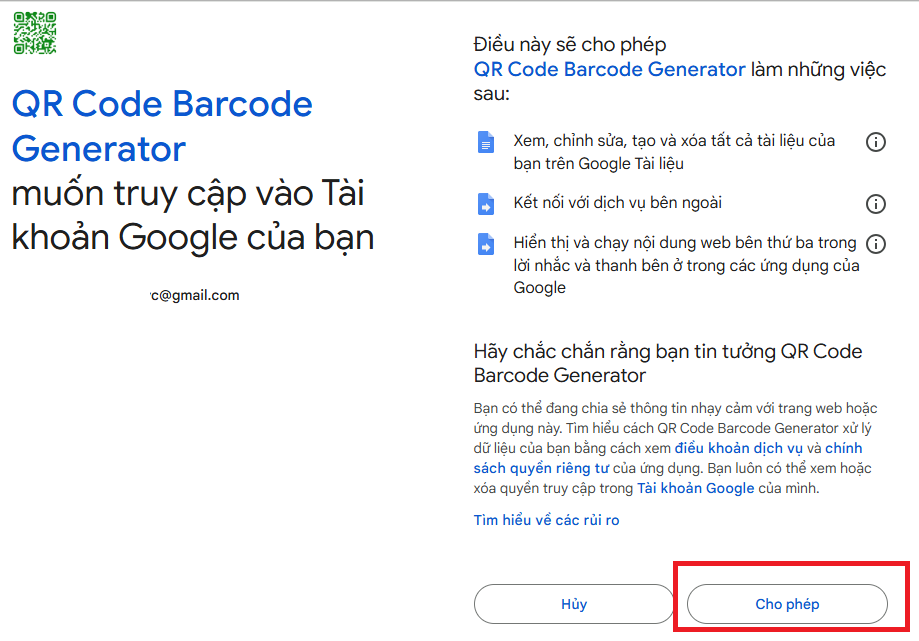The width and height of the screenshot is (919, 641).
Task: Open the QR Code Barcode Generator link on the right
Action: coord(609,69)
